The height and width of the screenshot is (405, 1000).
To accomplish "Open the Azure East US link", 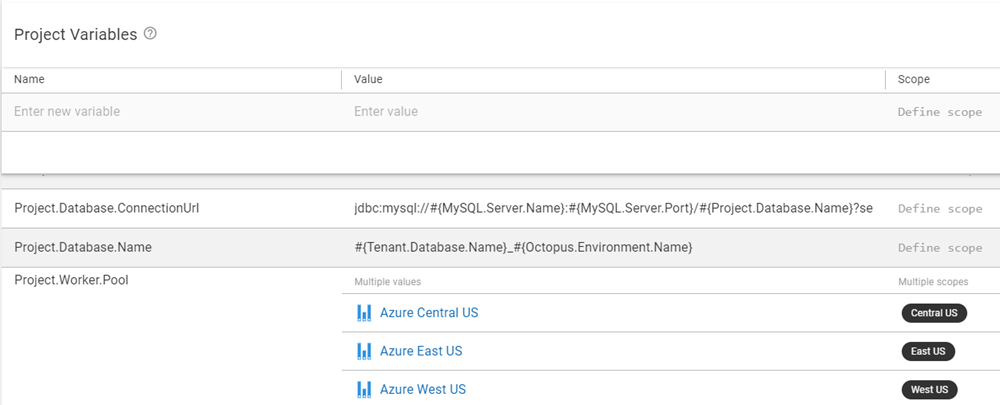I will (x=421, y=351).
